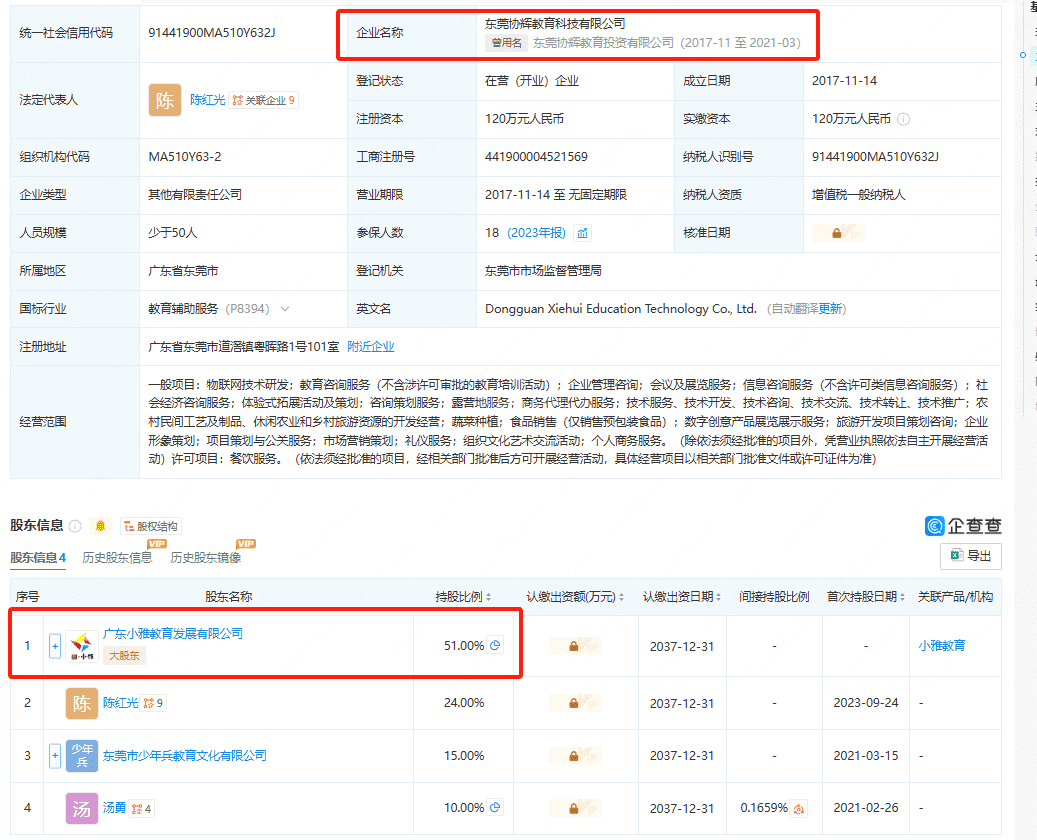1037x840 pixels.
Task: Open pie chart icon beside 51.00%
Action: pyautogui.click(x=495, y=645)
